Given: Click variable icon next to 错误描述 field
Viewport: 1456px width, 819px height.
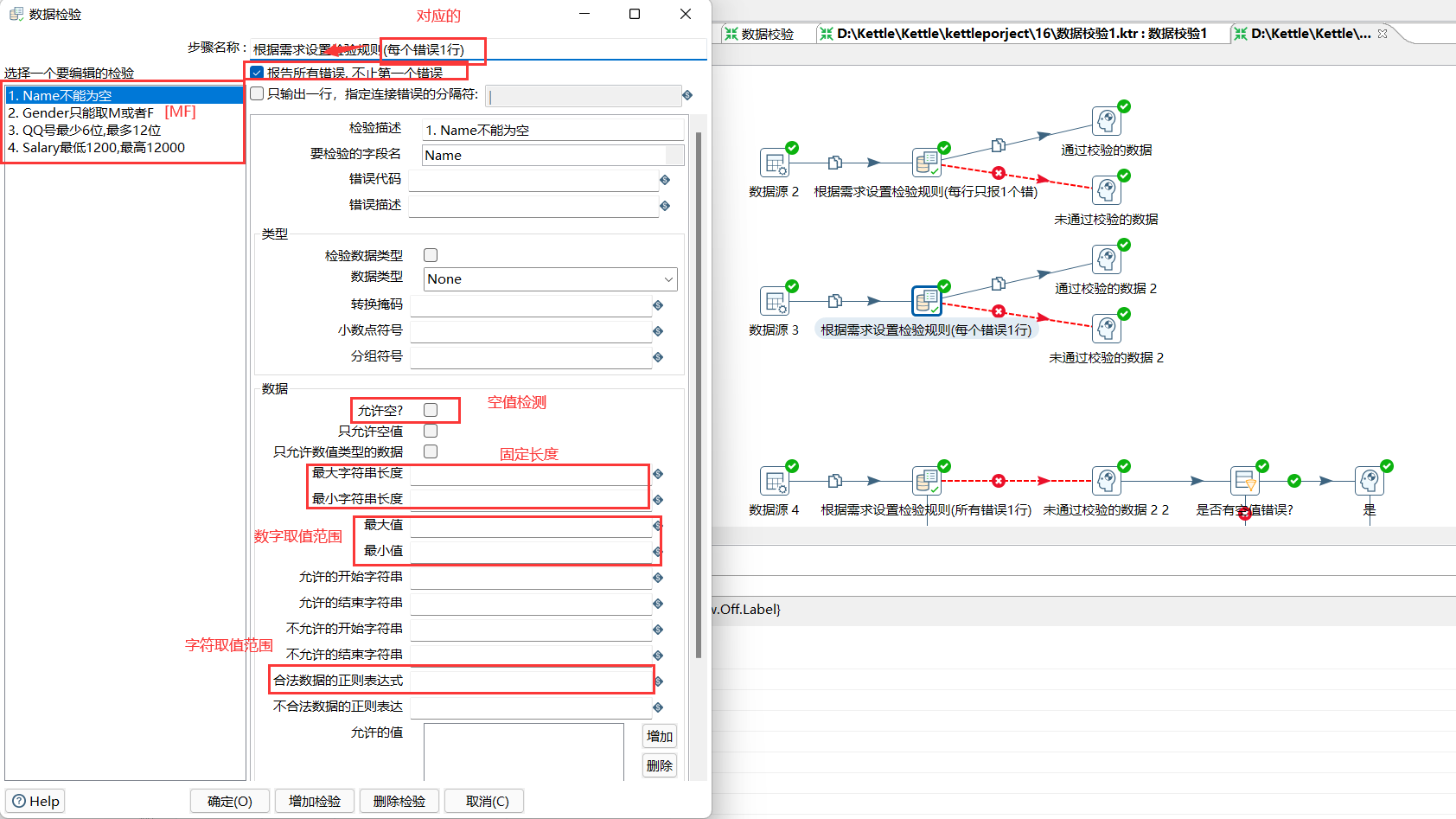Looking at the screenshot, I should (665, 206).
